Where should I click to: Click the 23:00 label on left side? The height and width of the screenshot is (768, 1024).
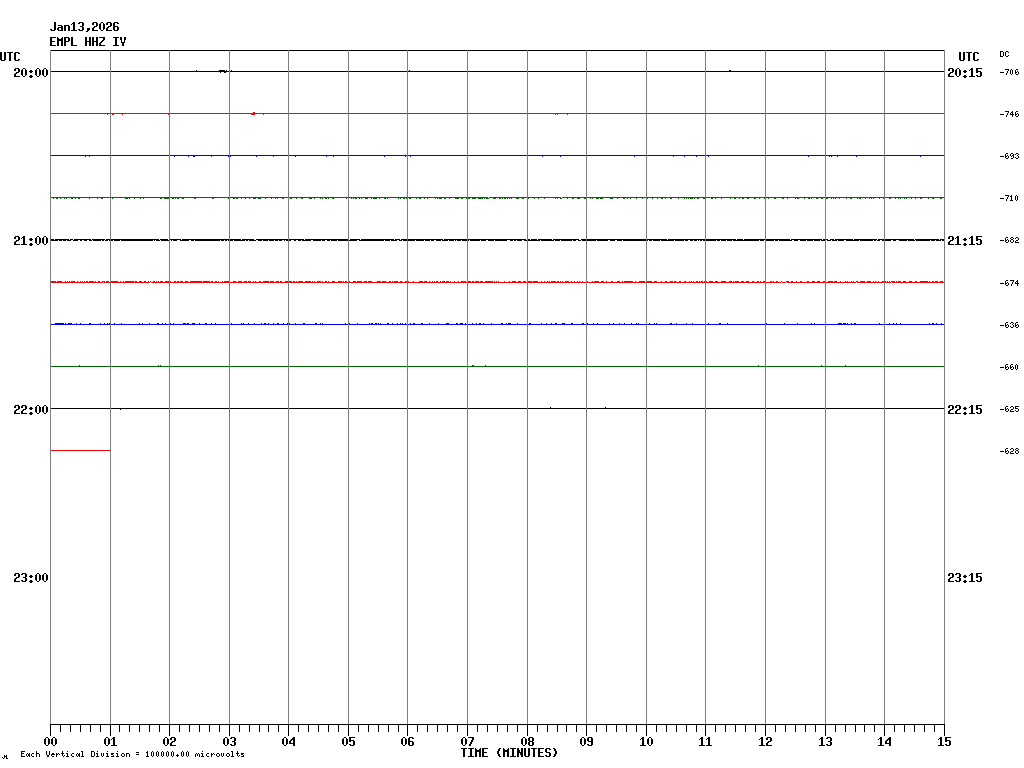[30, 578]
